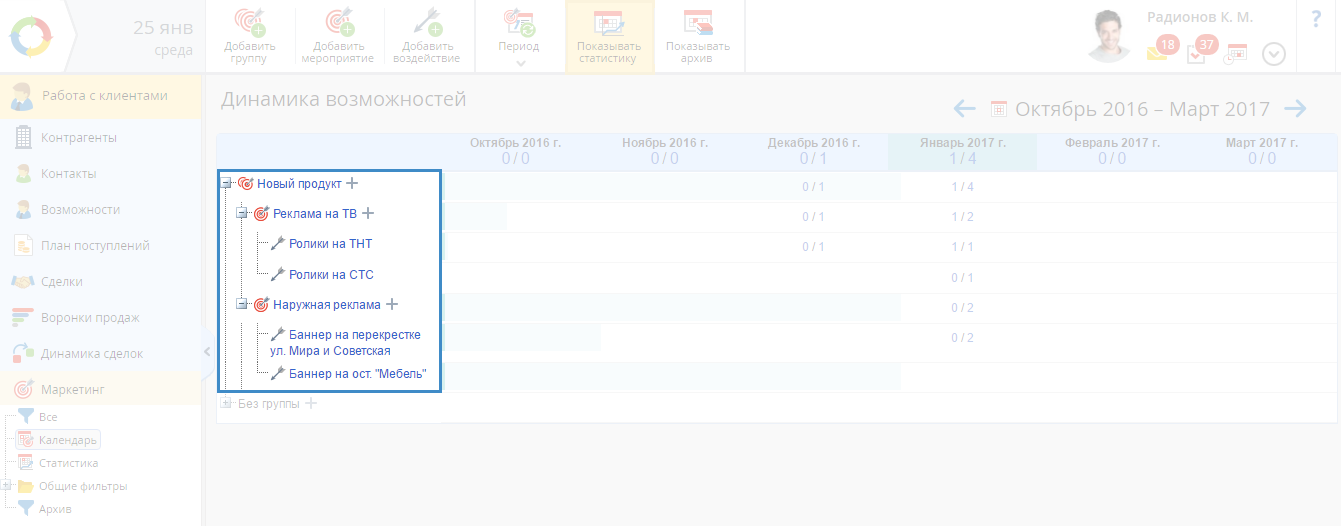Click the Октябрь 2016 – Март 2017 range text
The height and width of the screenshot is (526, 1341).
(x=1143, y=109)
